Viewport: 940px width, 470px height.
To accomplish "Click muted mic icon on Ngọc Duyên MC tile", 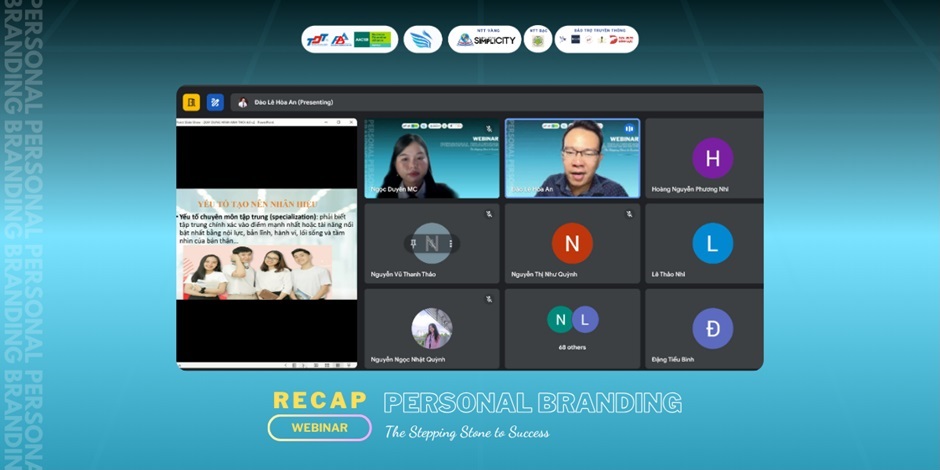I will 489,128.
